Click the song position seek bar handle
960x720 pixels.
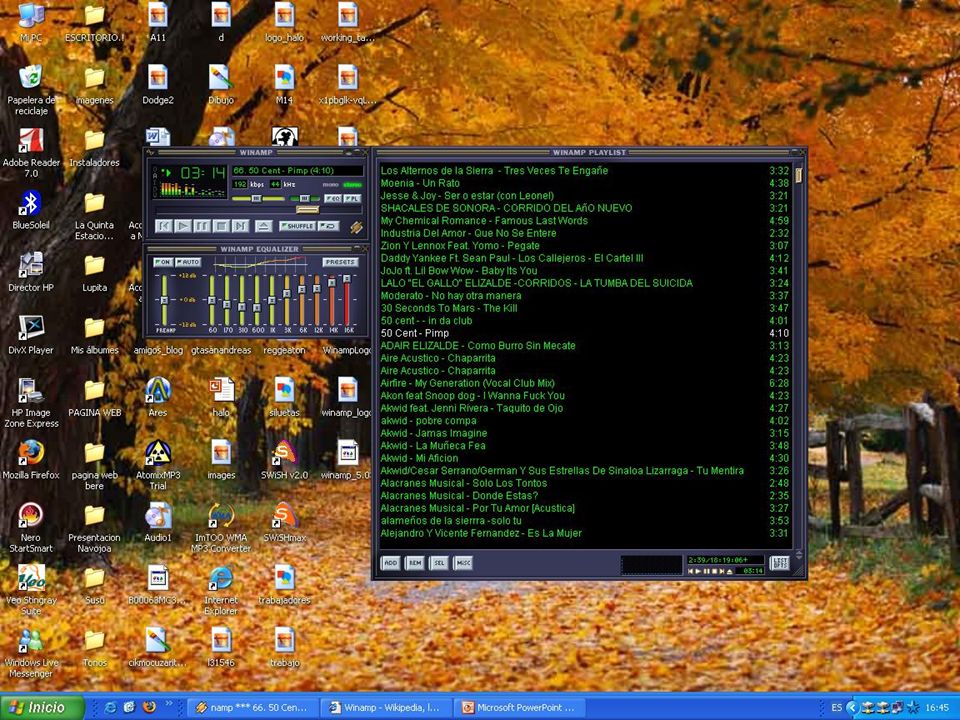(x=307, y=210)
